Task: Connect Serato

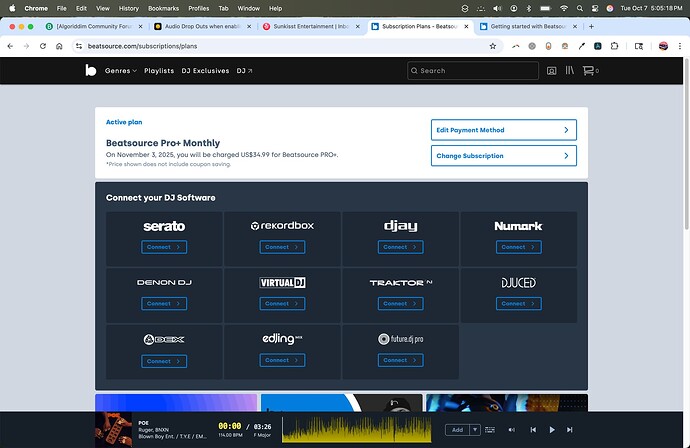Action: (164, 247)
